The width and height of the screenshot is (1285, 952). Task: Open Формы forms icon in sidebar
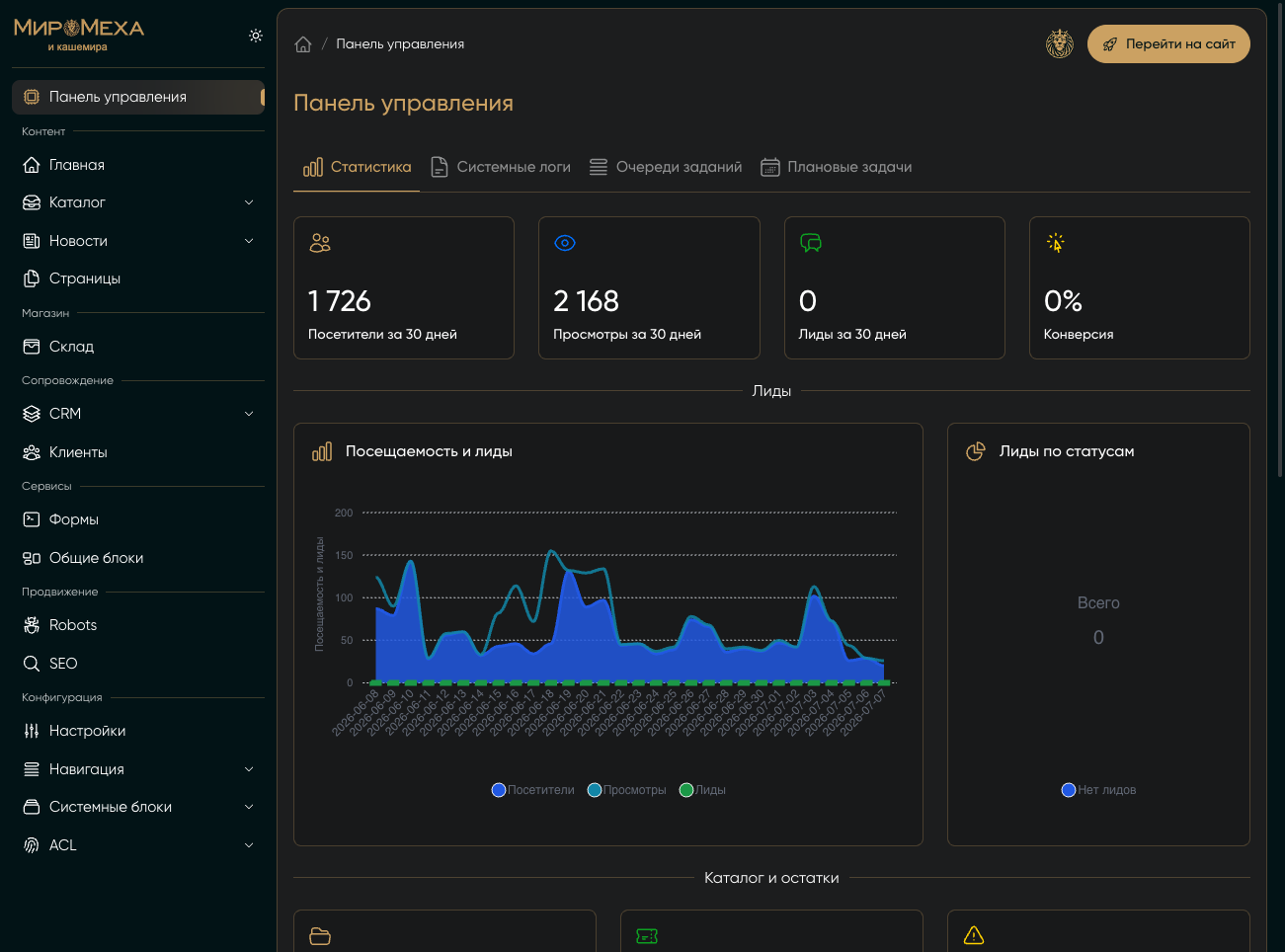click(x=32, y=519)
